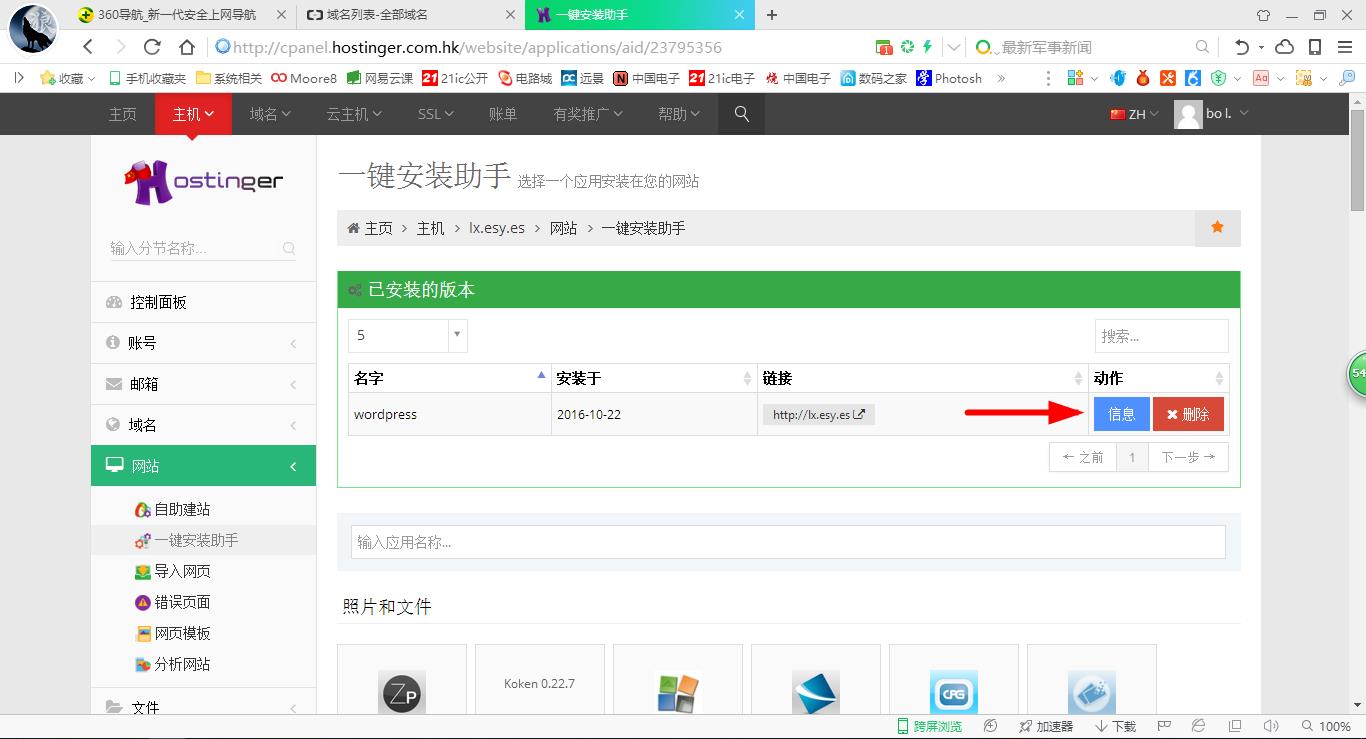Click the 信息 button for wordpress

(1120, 414)
